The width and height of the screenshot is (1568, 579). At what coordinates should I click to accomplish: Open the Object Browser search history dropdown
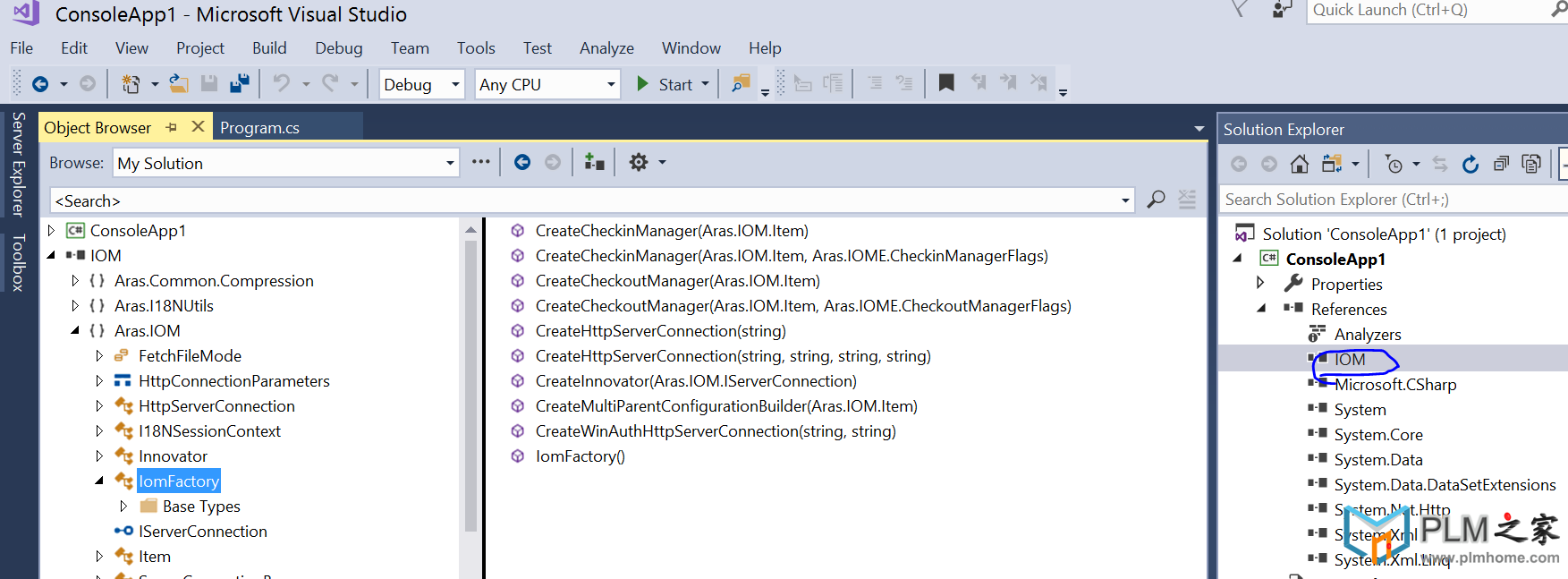point(1125,200)
